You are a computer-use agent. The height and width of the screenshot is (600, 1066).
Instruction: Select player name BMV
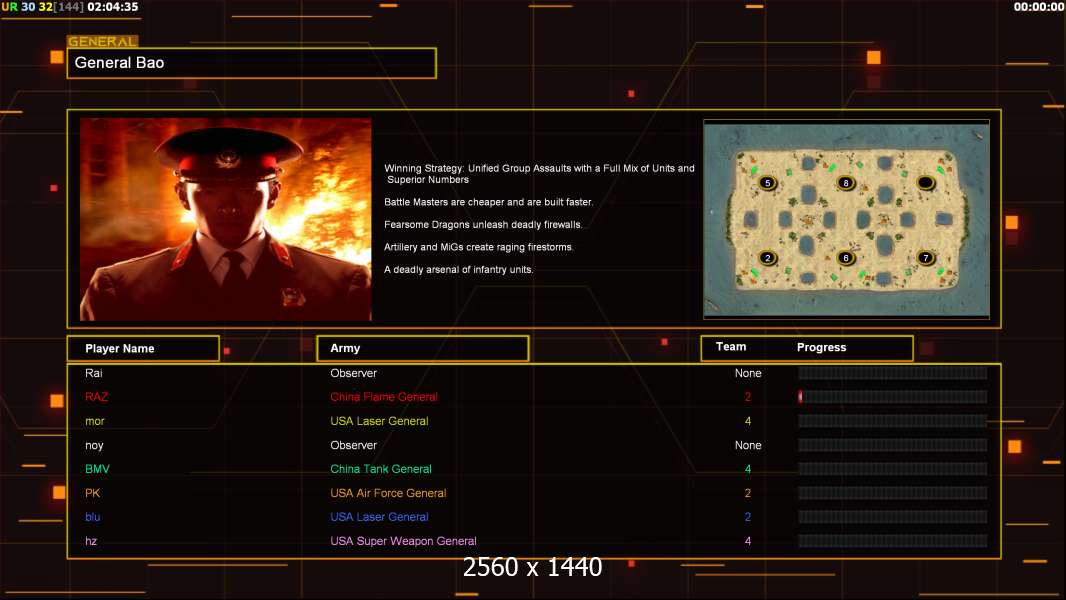coord(97,469)
